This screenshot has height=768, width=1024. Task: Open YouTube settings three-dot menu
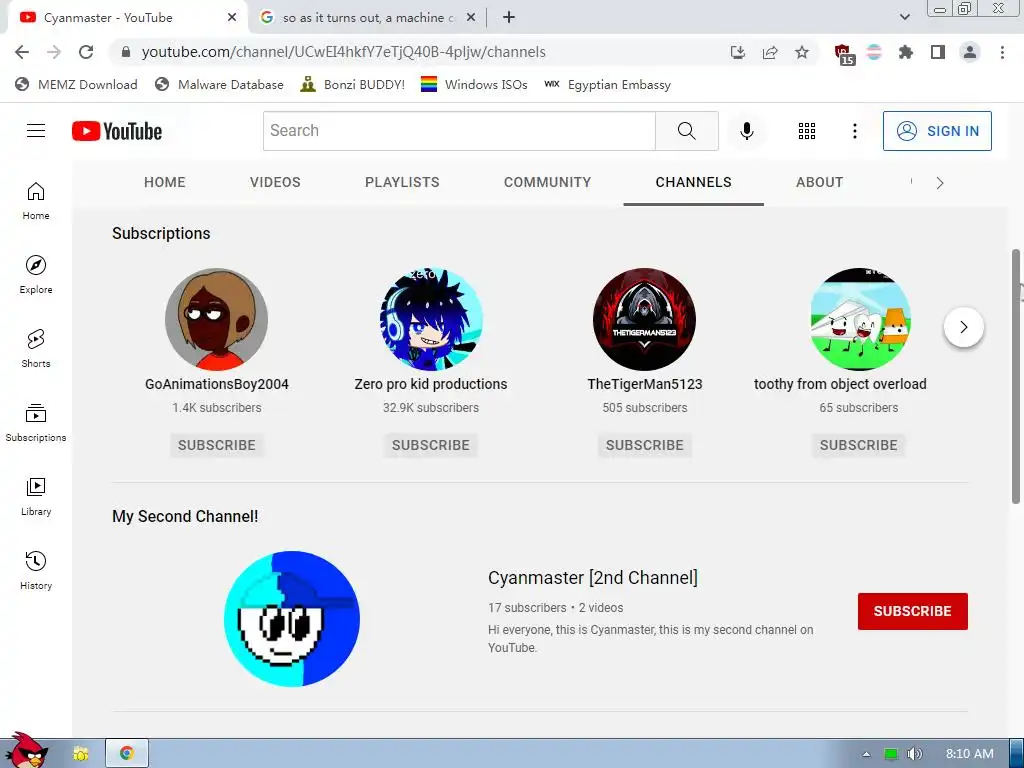point(854,131)
